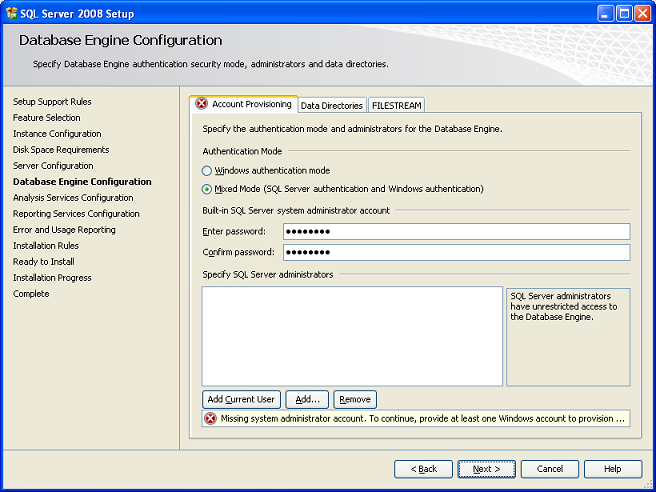Cancel the SQL Server setup
The image size is (656, 492).
(x=550, y=469)
